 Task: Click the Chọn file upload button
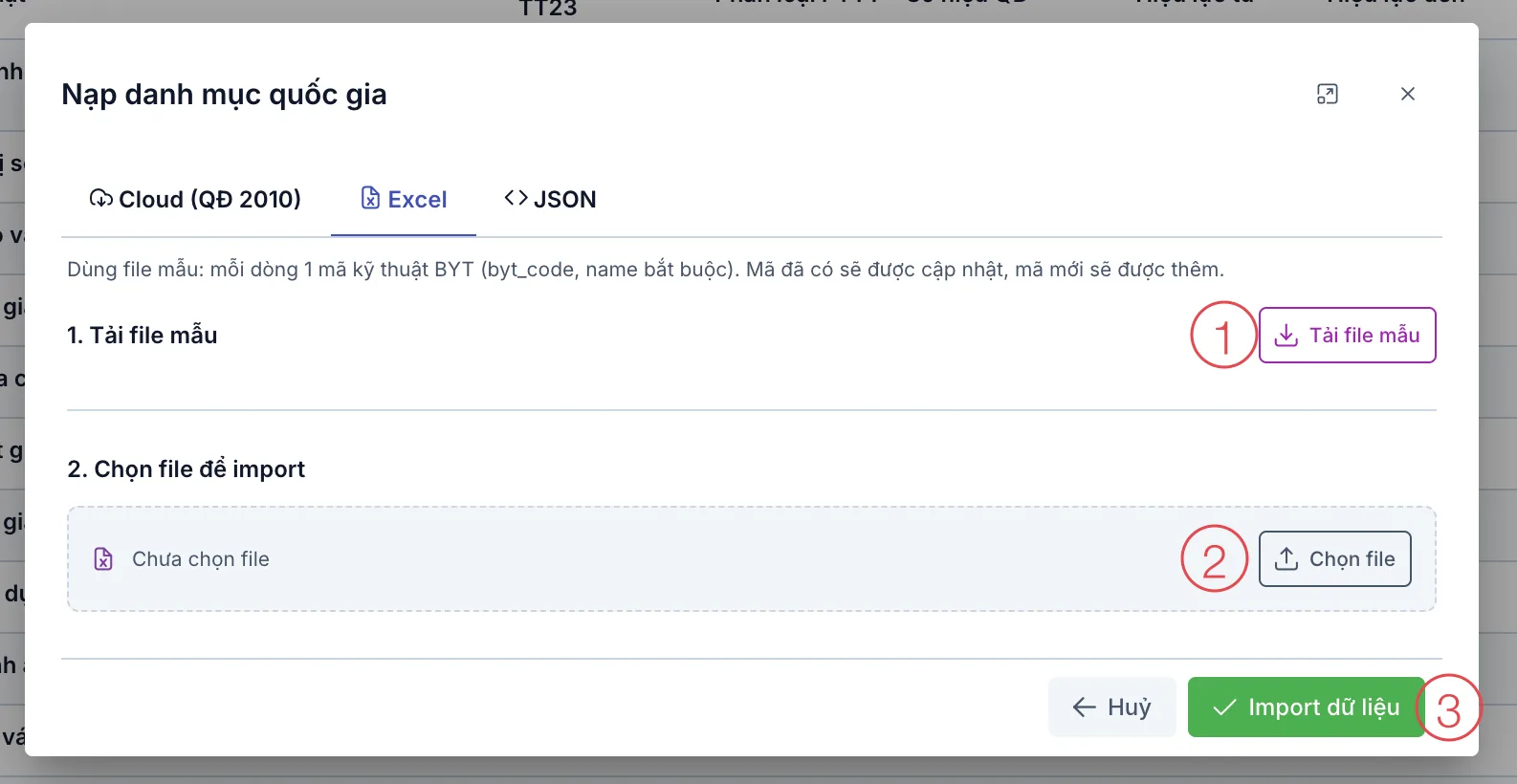coord(1334,558)
